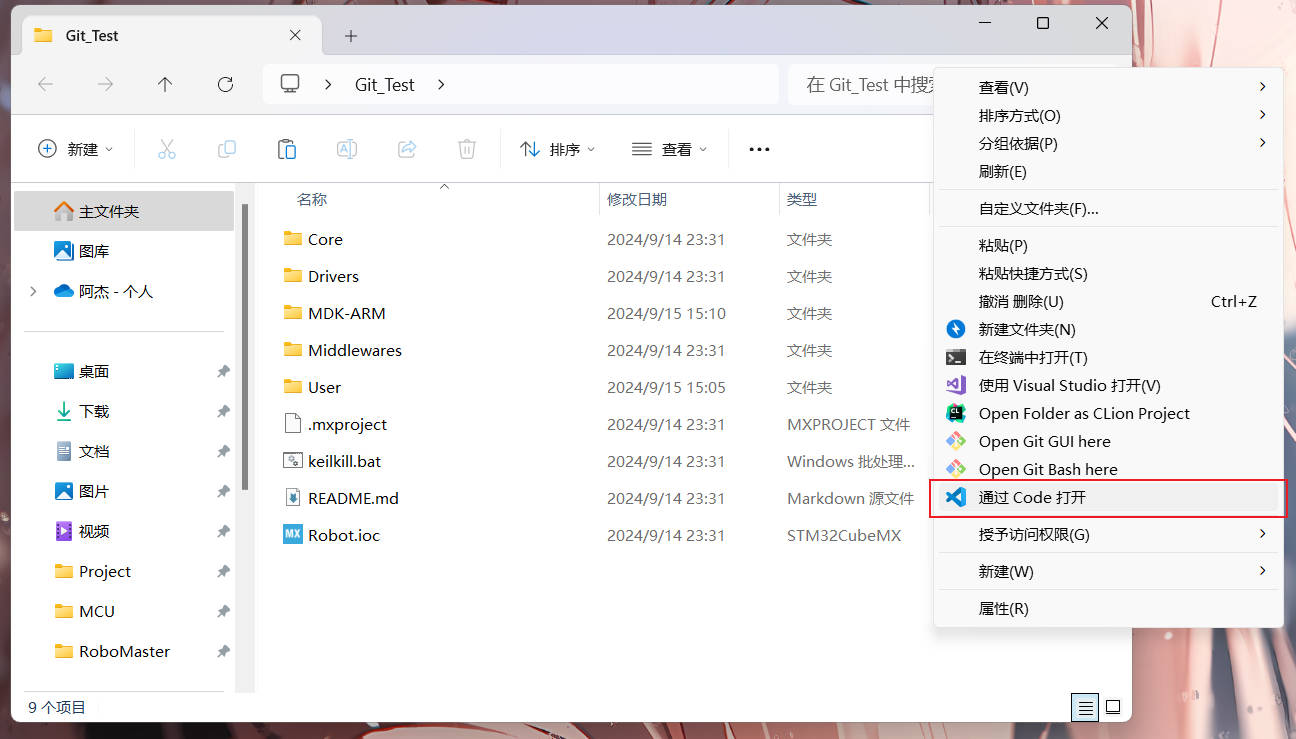The width and height of the screenshot is (1296, 739).
Task: Select Open Folder as CLion Project
Action: 1083,413
